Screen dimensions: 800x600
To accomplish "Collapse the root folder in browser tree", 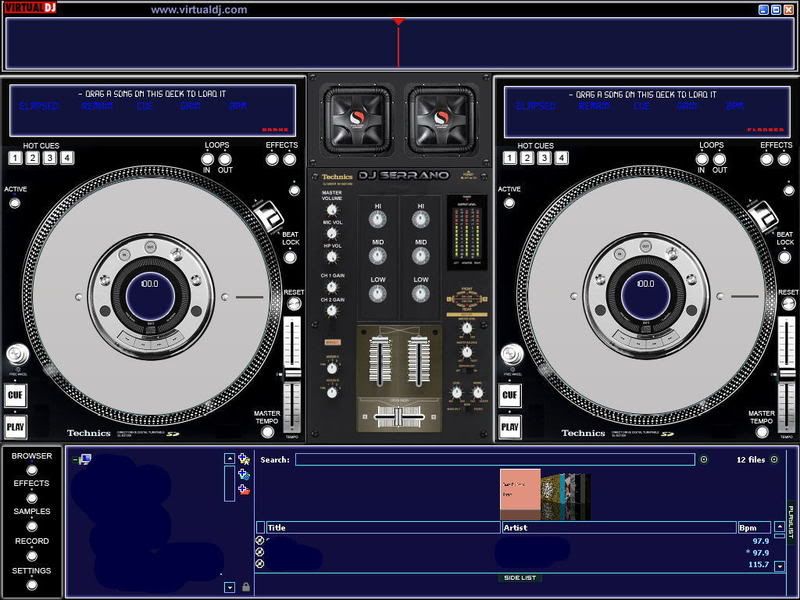I will tap(75, 460).
